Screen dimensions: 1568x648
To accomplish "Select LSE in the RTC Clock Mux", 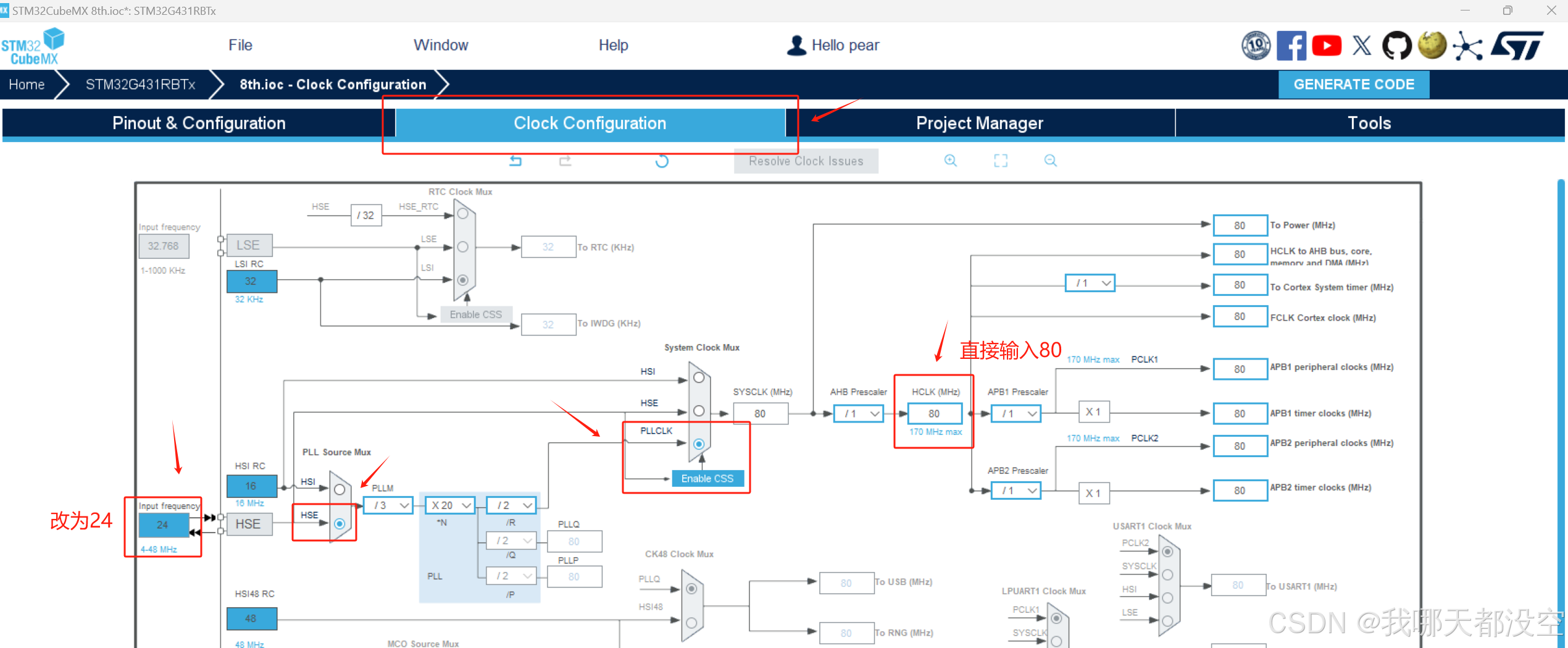I will [x=462, y=247].
